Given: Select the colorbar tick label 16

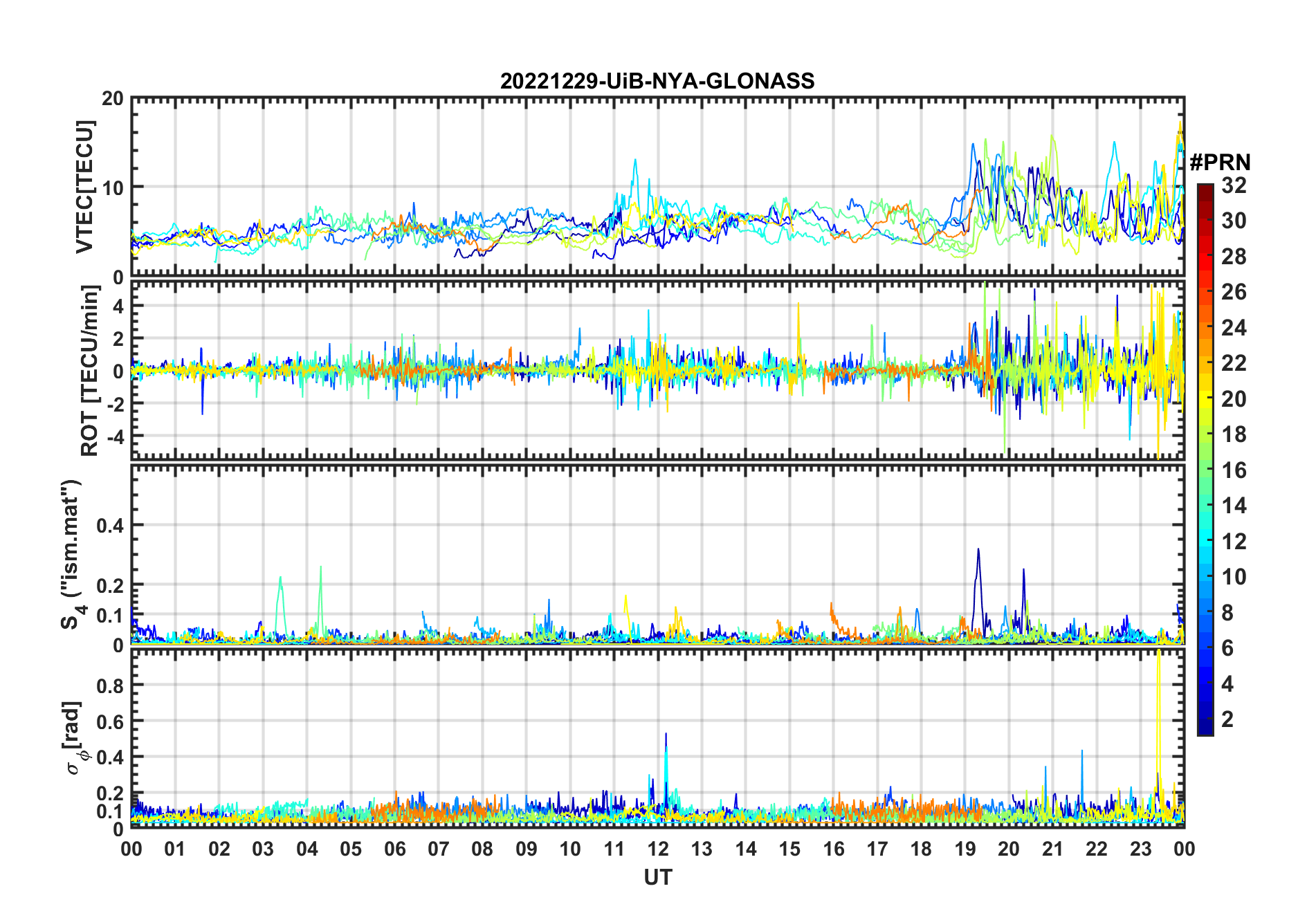Looking at the screenshot, I should (x=1234, y=470).
